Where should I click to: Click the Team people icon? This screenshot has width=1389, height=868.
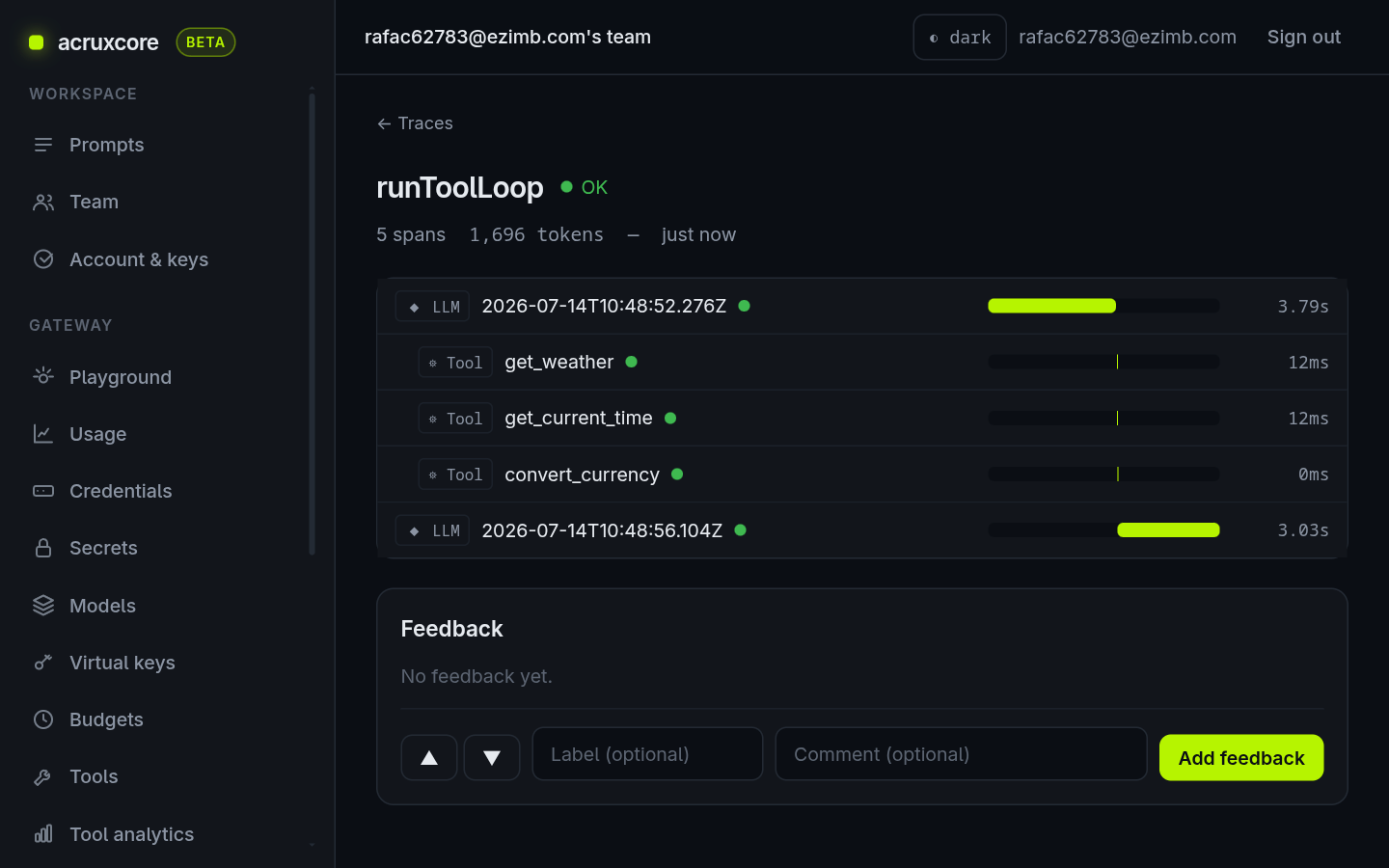tap(43, 202)
